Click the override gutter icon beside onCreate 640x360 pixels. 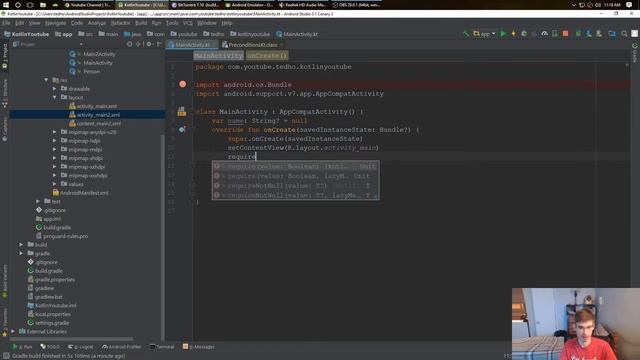(x=182, y=129)
